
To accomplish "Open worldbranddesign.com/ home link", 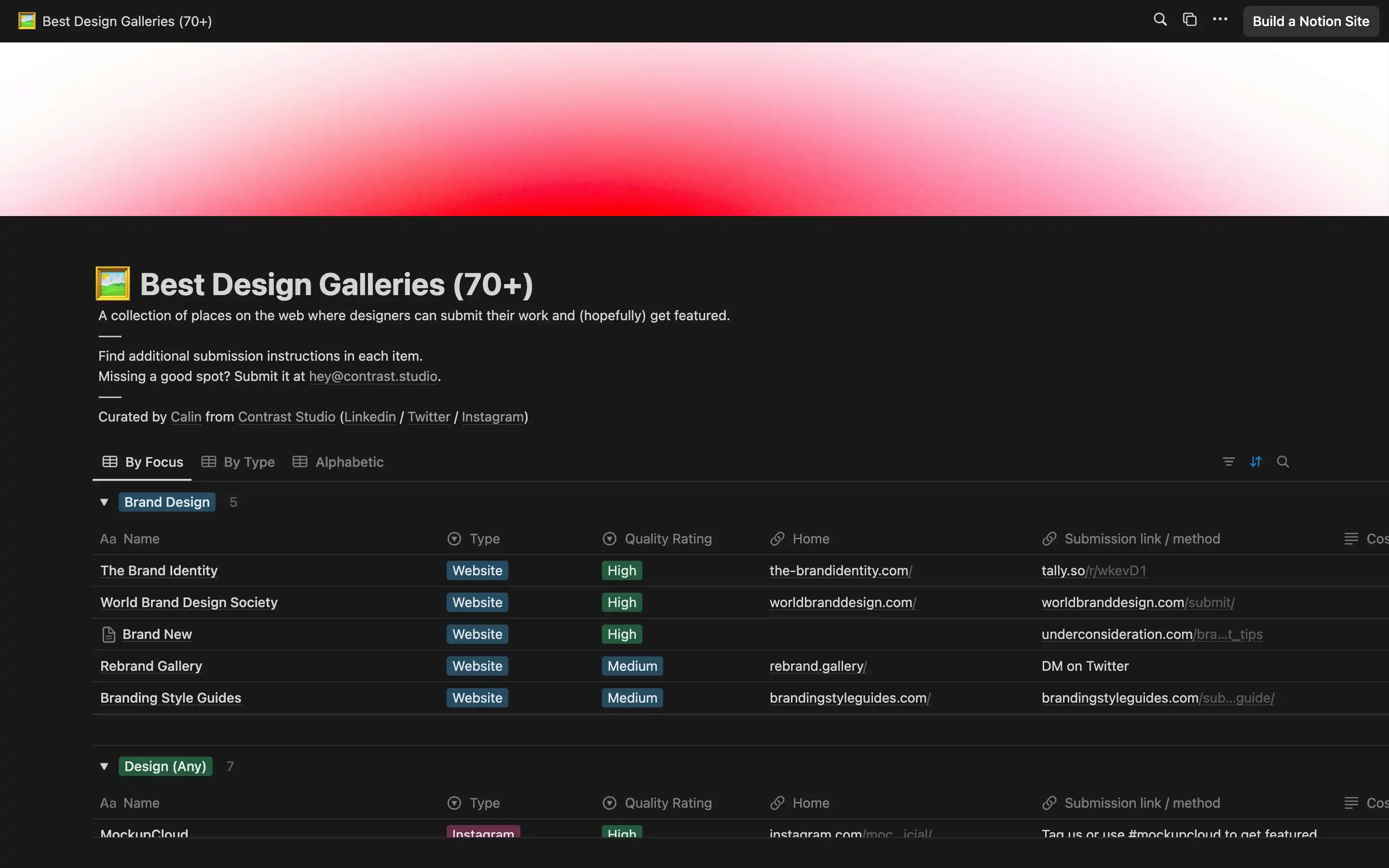I will coord(843,602).
